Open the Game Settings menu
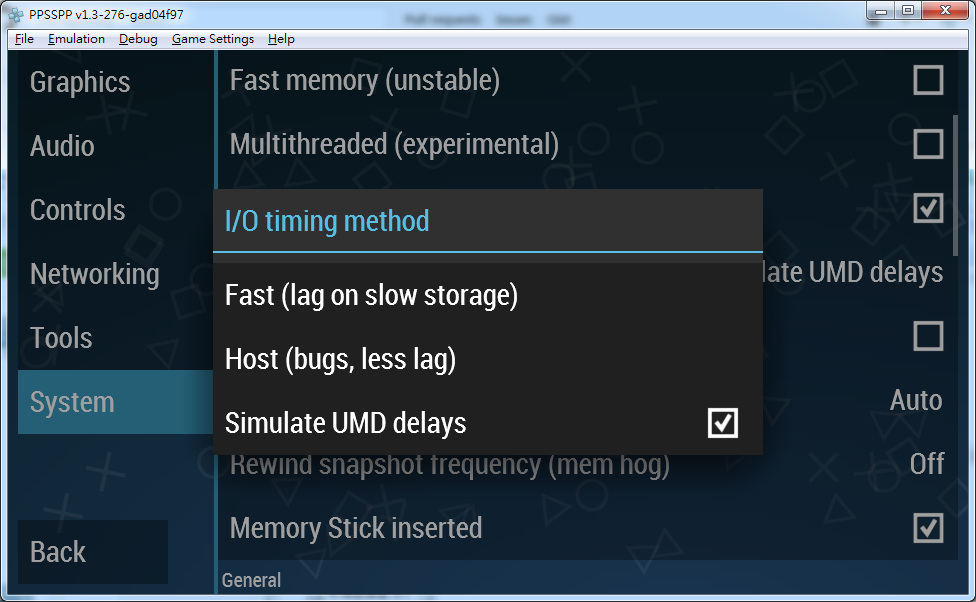This screenshot has width=976, height=602. pyautogui.click(x=213, y=39)
